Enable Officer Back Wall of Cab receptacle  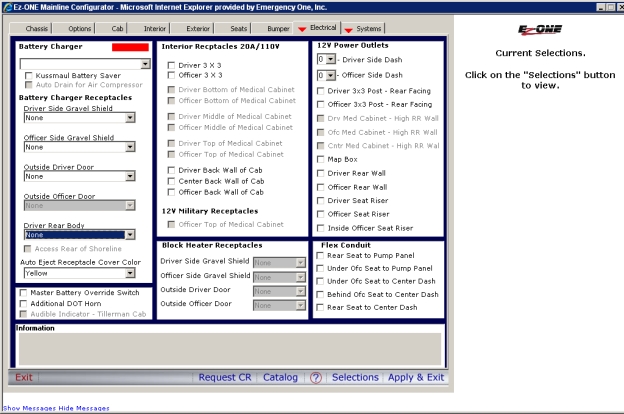pos(171,192)
